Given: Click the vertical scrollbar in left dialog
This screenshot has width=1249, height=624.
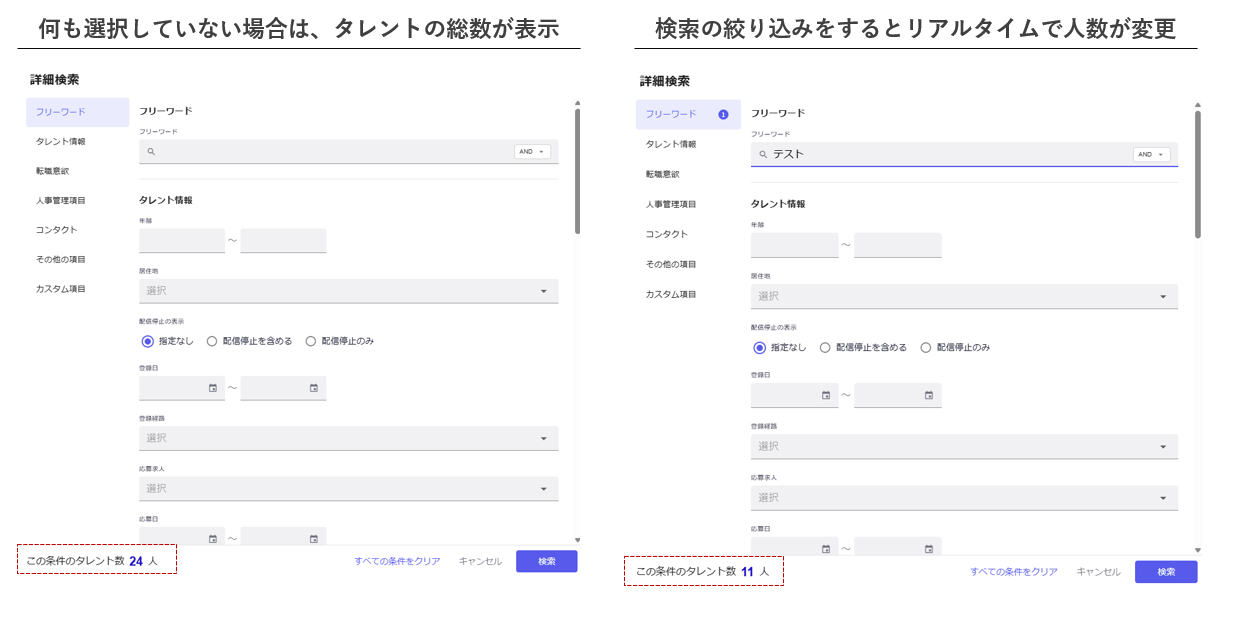Looking at the screenshot, I should point(577,170).
